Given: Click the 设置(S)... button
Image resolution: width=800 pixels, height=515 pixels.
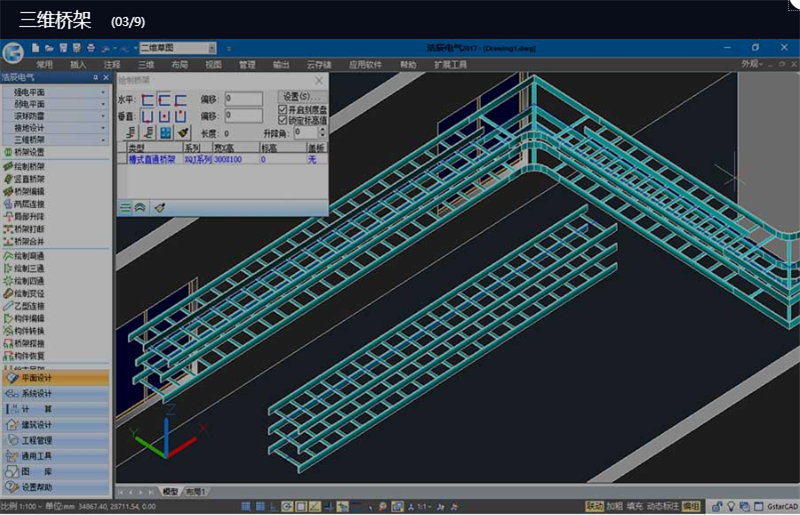Looking at the screenshot, I should point(299,97).
